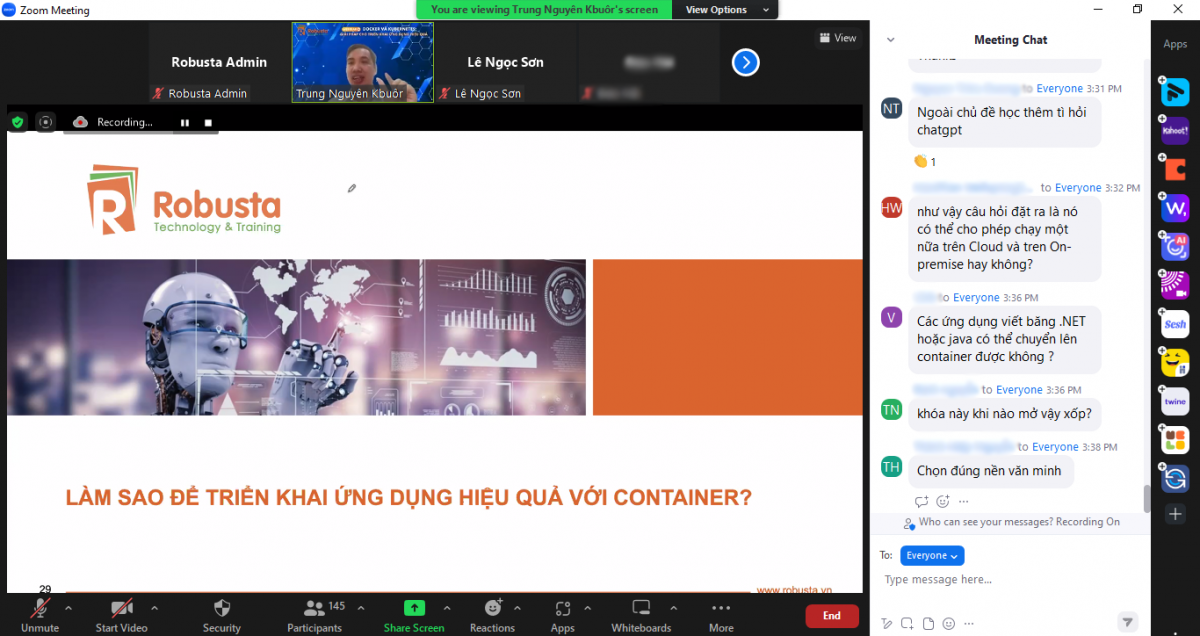Click the recording indicator circle icon
This screenshot has width=1200, height=636.
click(45, 122)
